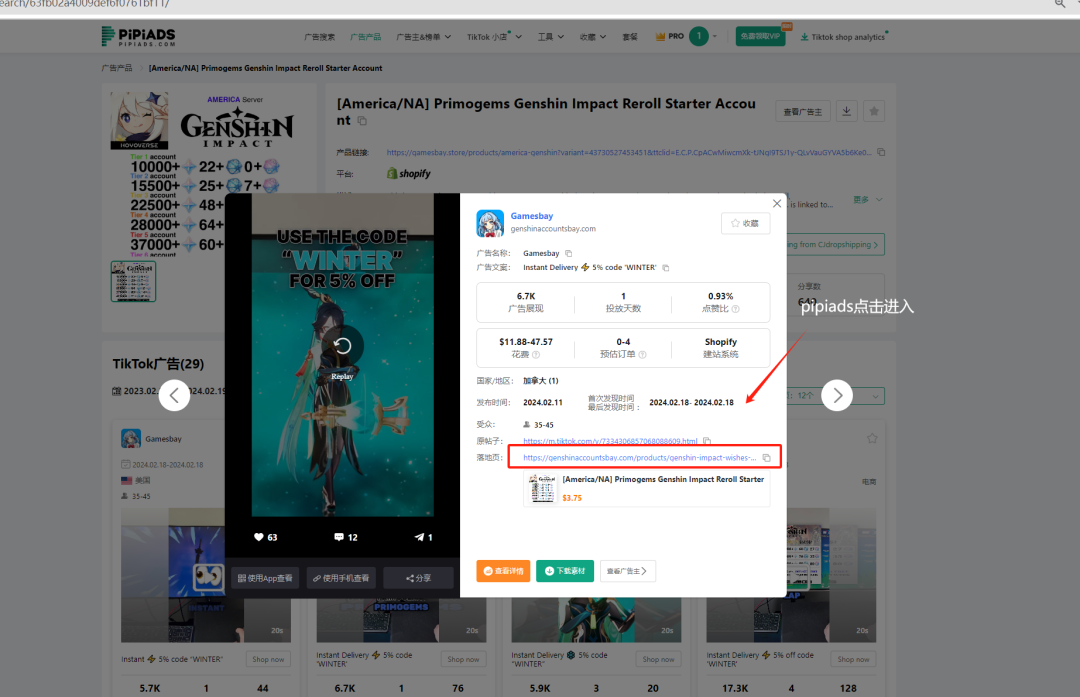
Task: Click the 免费领取VIP button
Action: pos(760,37)
